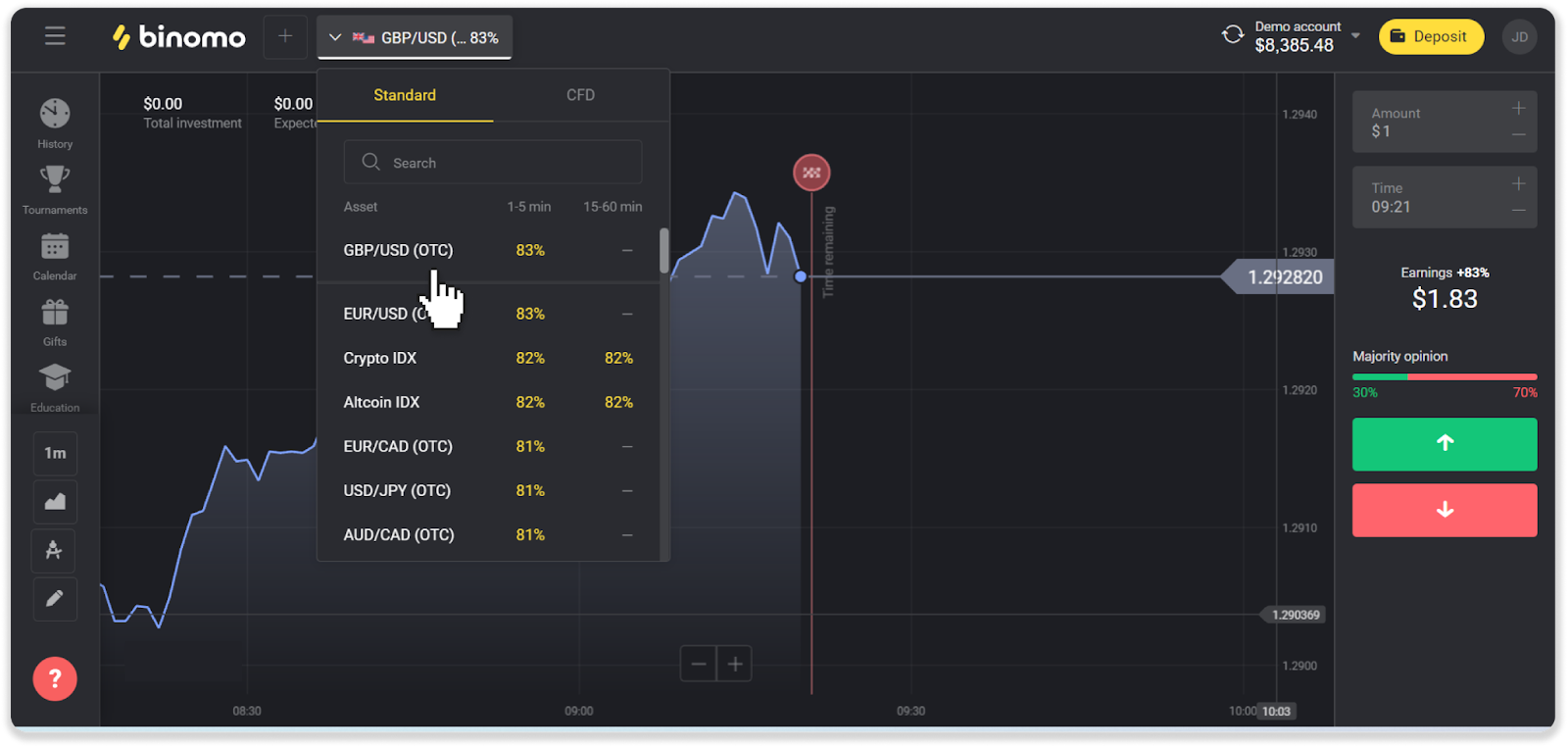Change the 1m chart timeframe

55,453
